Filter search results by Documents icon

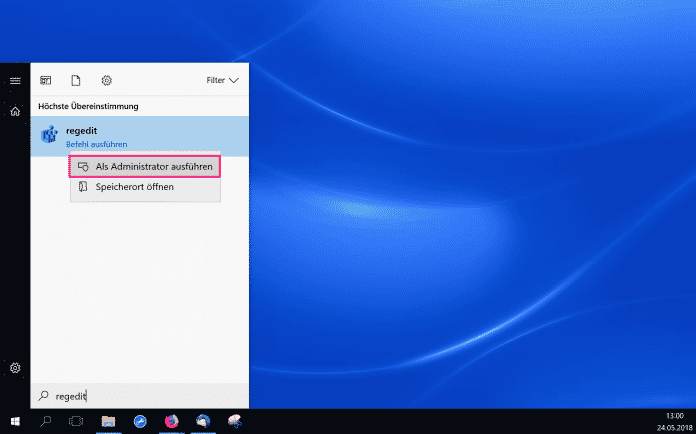(75, 80)
